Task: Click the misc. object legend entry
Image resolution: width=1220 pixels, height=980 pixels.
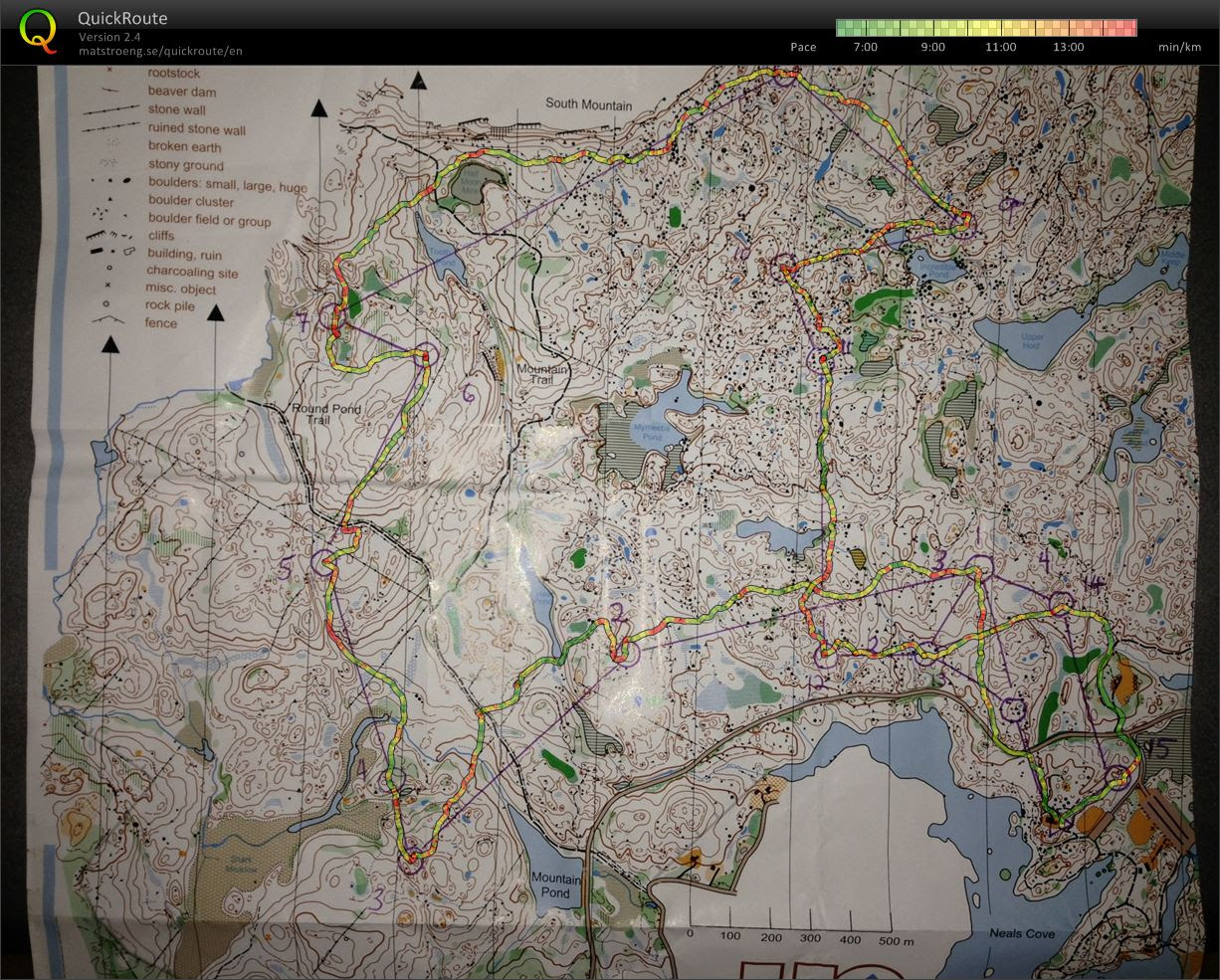Action: [x=181, y=290]
